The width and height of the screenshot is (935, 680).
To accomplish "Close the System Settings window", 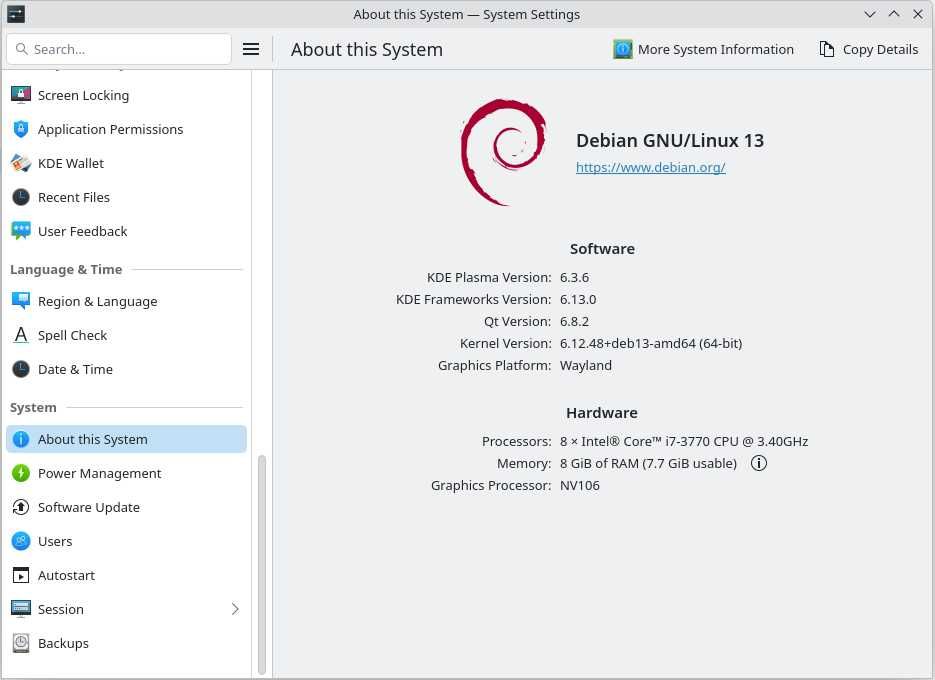I will (x=918, y=14).
